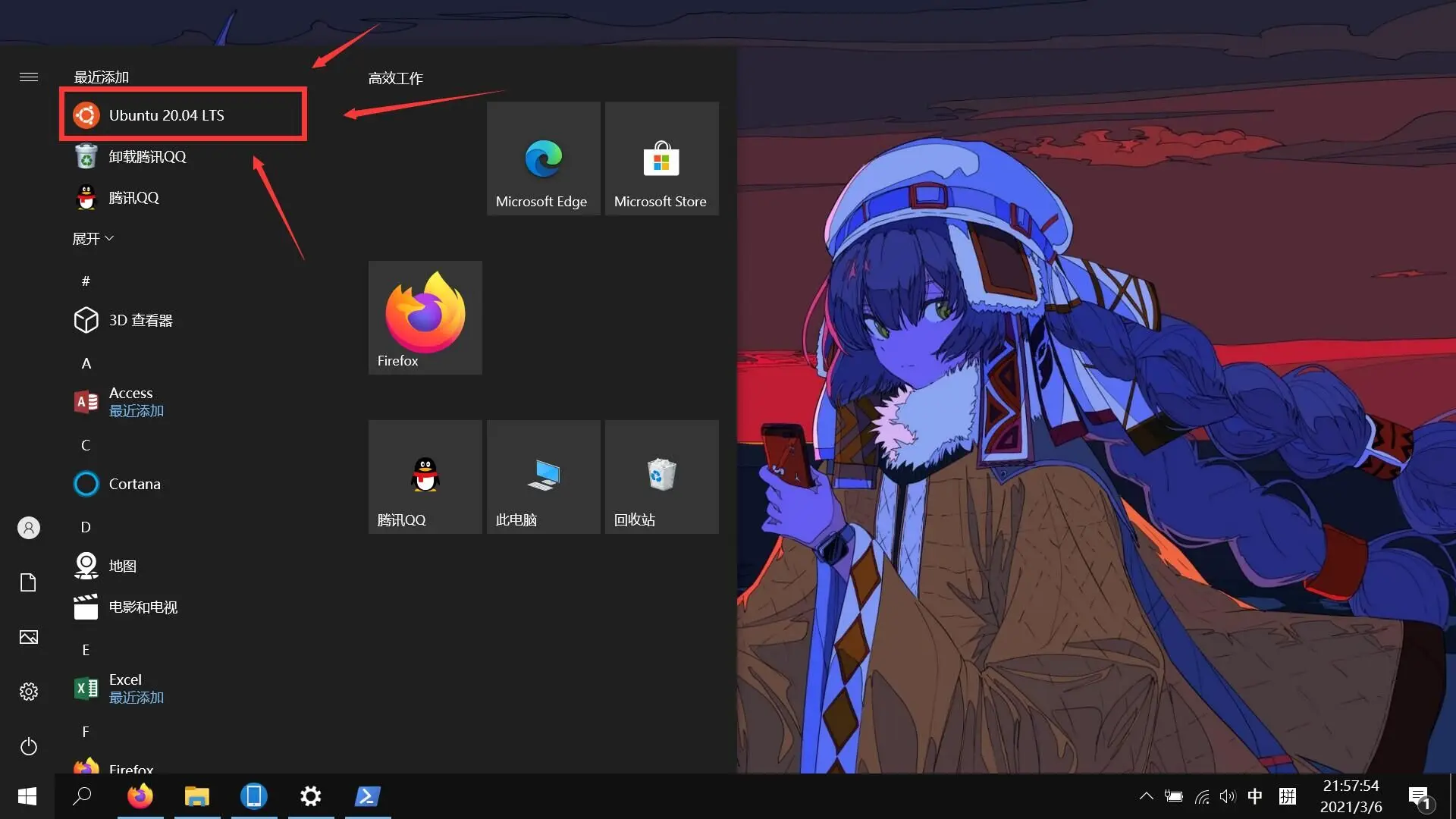Open the notification action center
1456x819 pixels.
click(x=1420, y=797)
